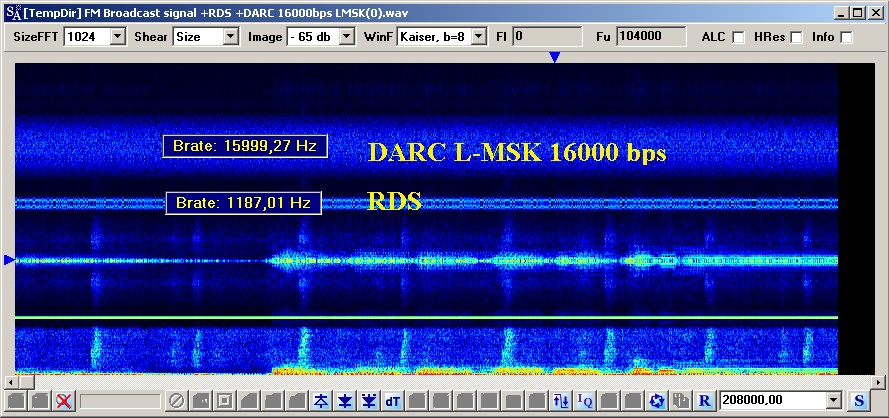Click the "DARC L-MSK 16000 bps" annotation

pos(517,153)
